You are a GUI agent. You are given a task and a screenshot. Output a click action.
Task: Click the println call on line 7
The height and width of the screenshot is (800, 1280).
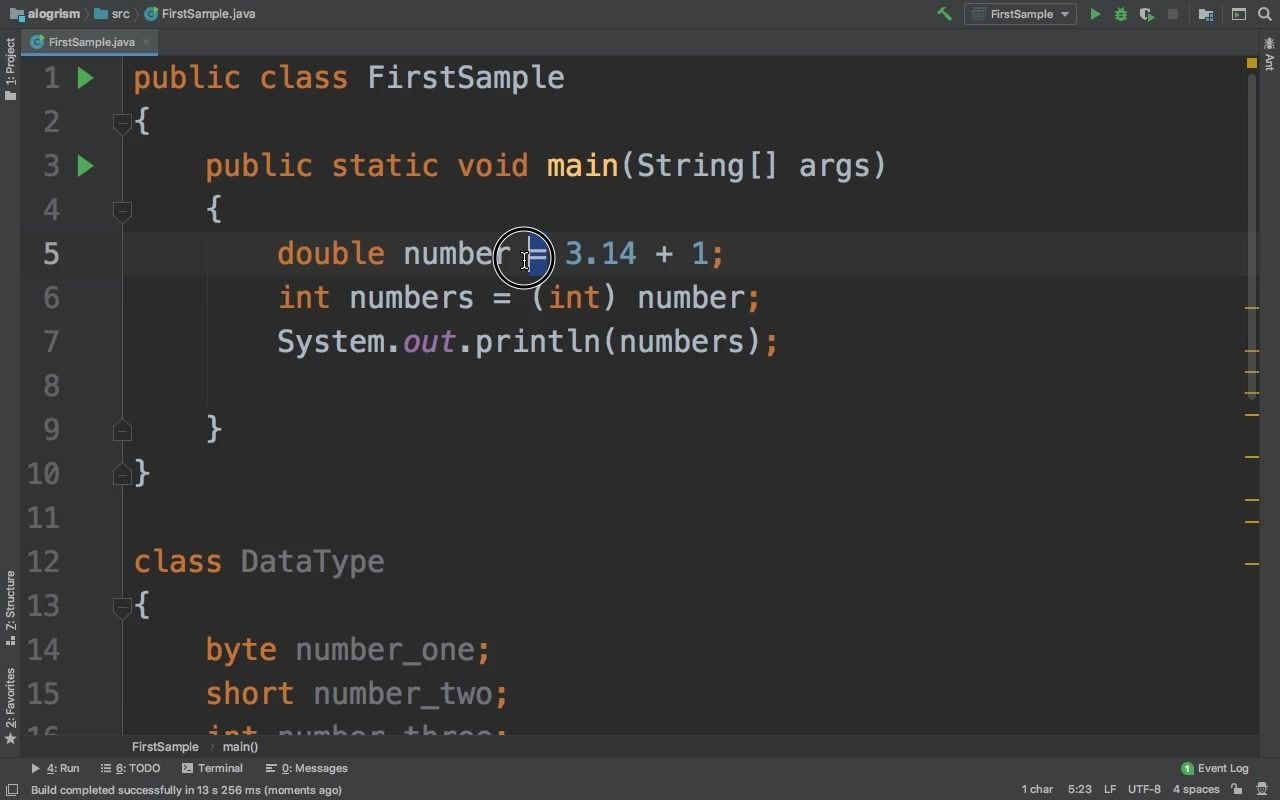pyautogui.click(x=537, y=342)
